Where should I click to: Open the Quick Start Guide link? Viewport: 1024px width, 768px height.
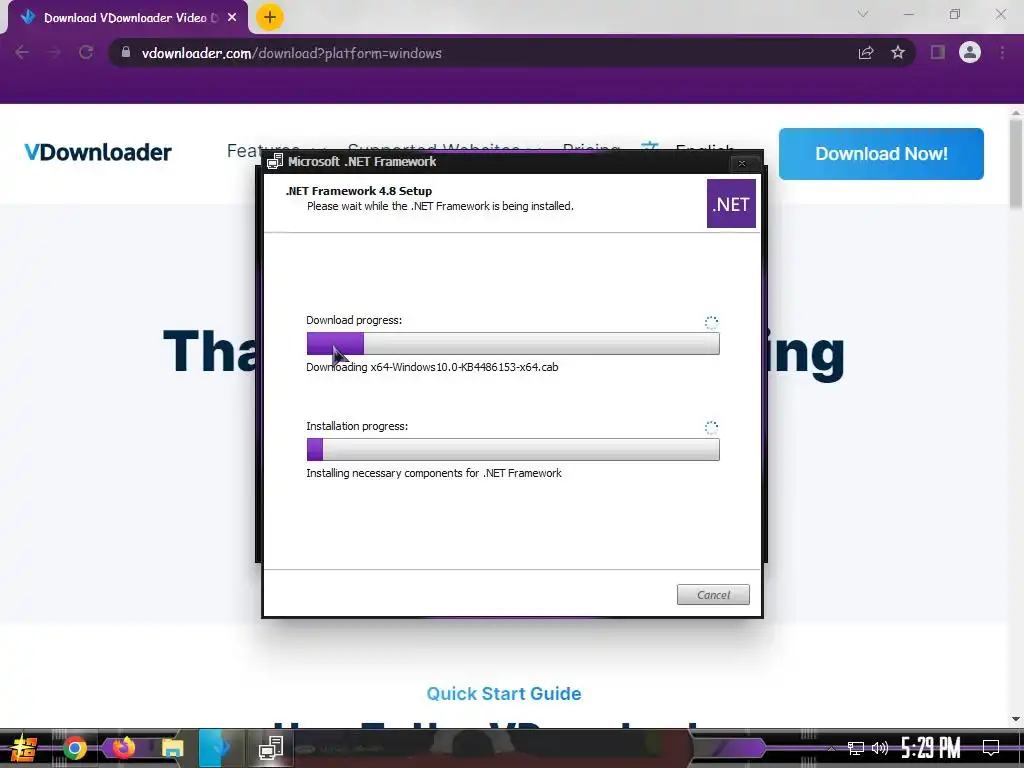click(x=504, y=694)
